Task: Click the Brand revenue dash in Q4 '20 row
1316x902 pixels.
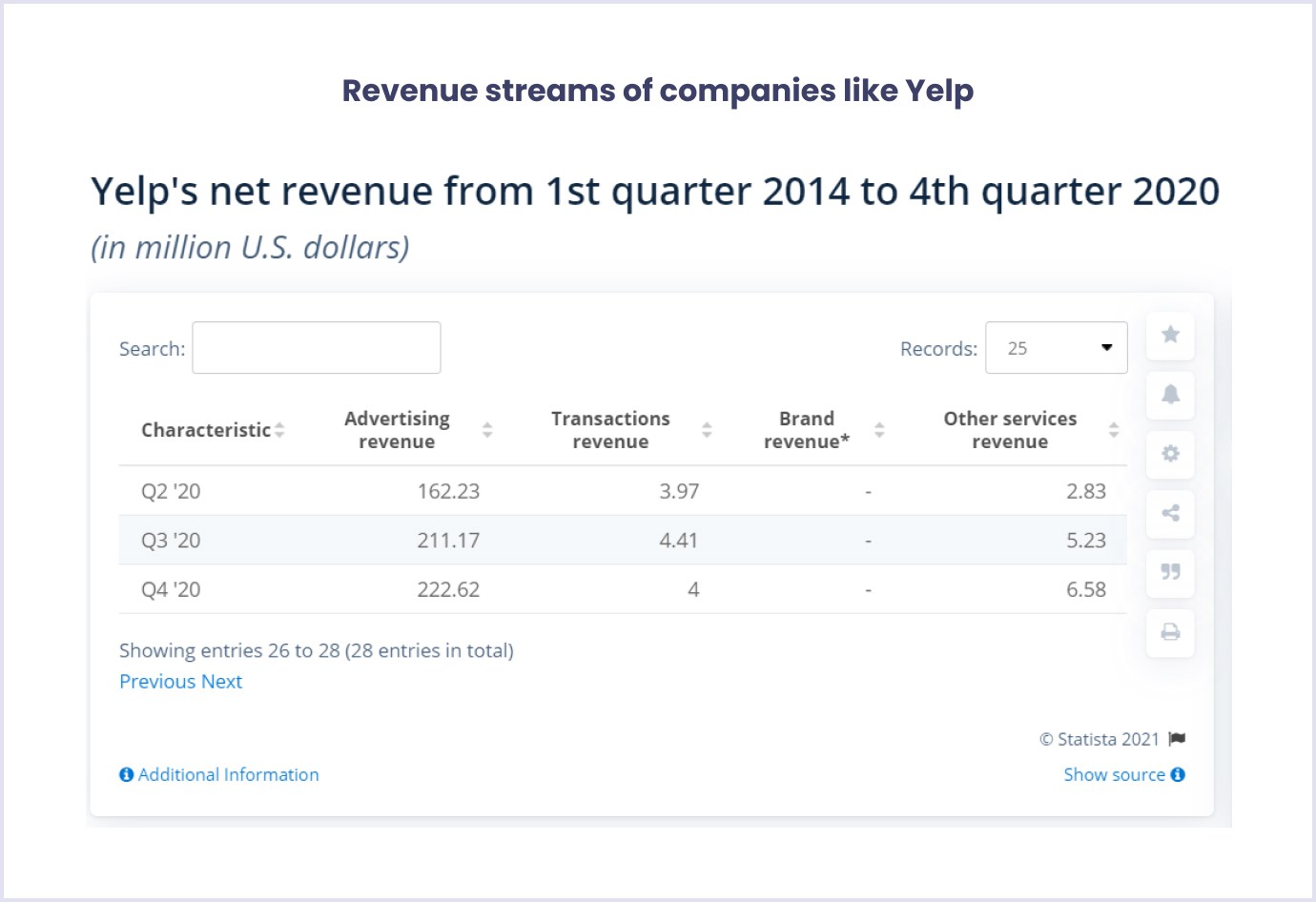Action: (x=868, y=591)
